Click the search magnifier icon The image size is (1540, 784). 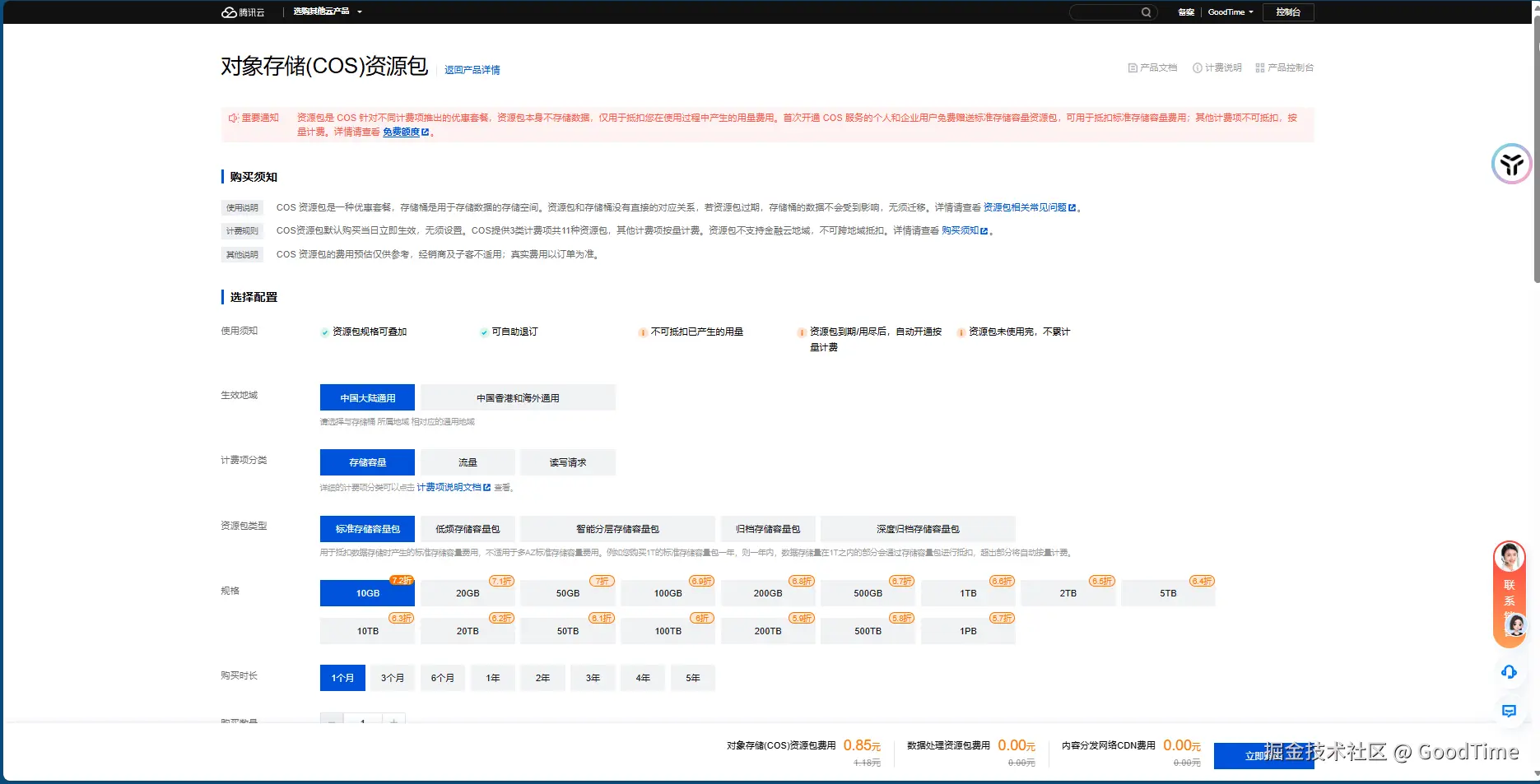tap(1146, 12)
